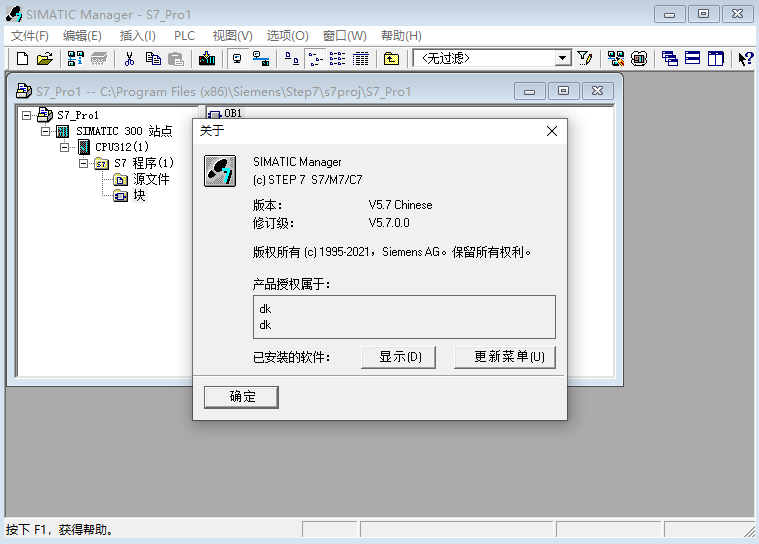Maximize the S7_Pro1 project child window
The width and height of the screenshot is (759, 544).
coord(563,91)
